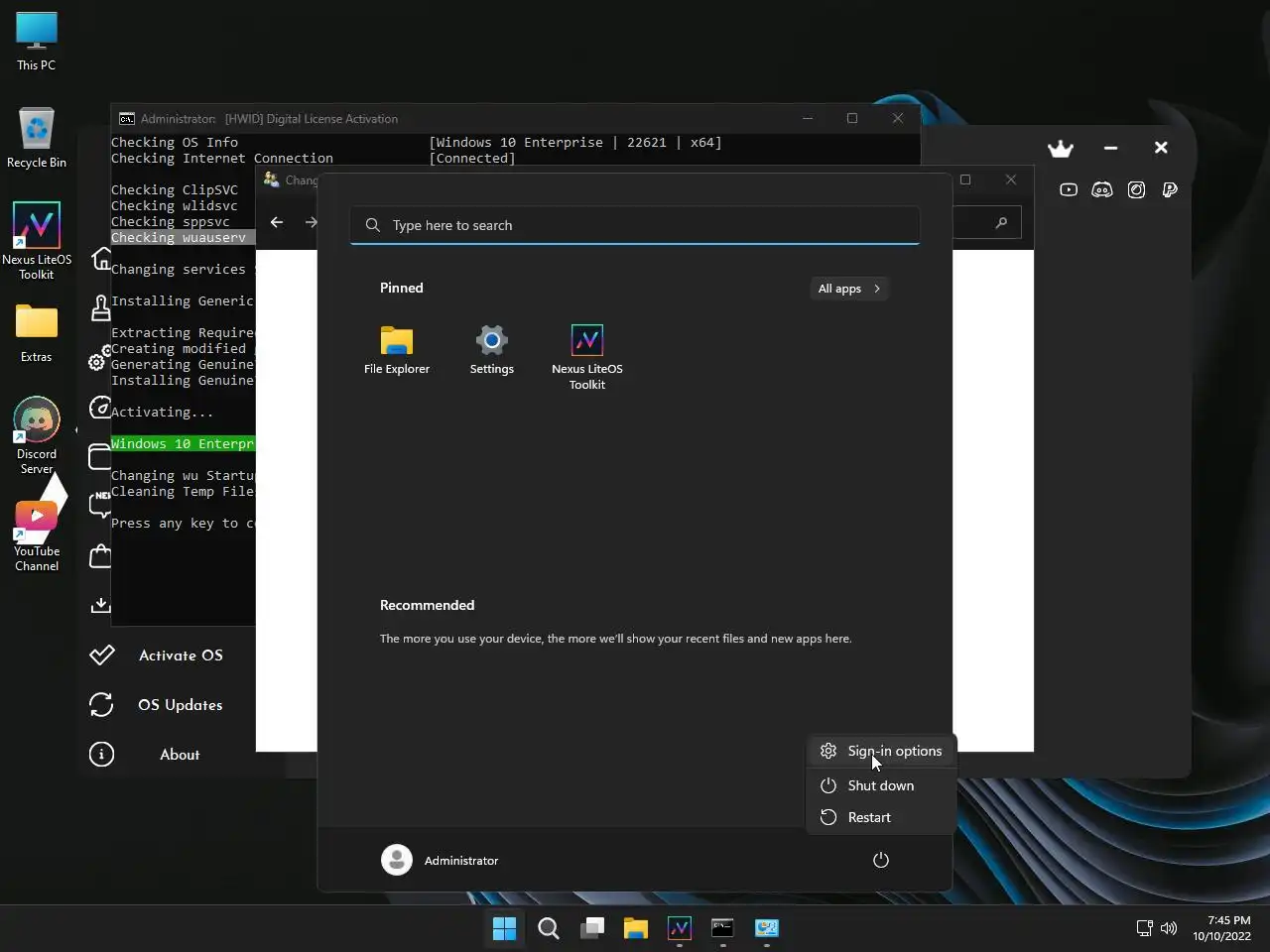This screenshot has width=1270, height=952.
Task: Launch pinned Settings app in Start menu
Action: [x=492, y=351]
